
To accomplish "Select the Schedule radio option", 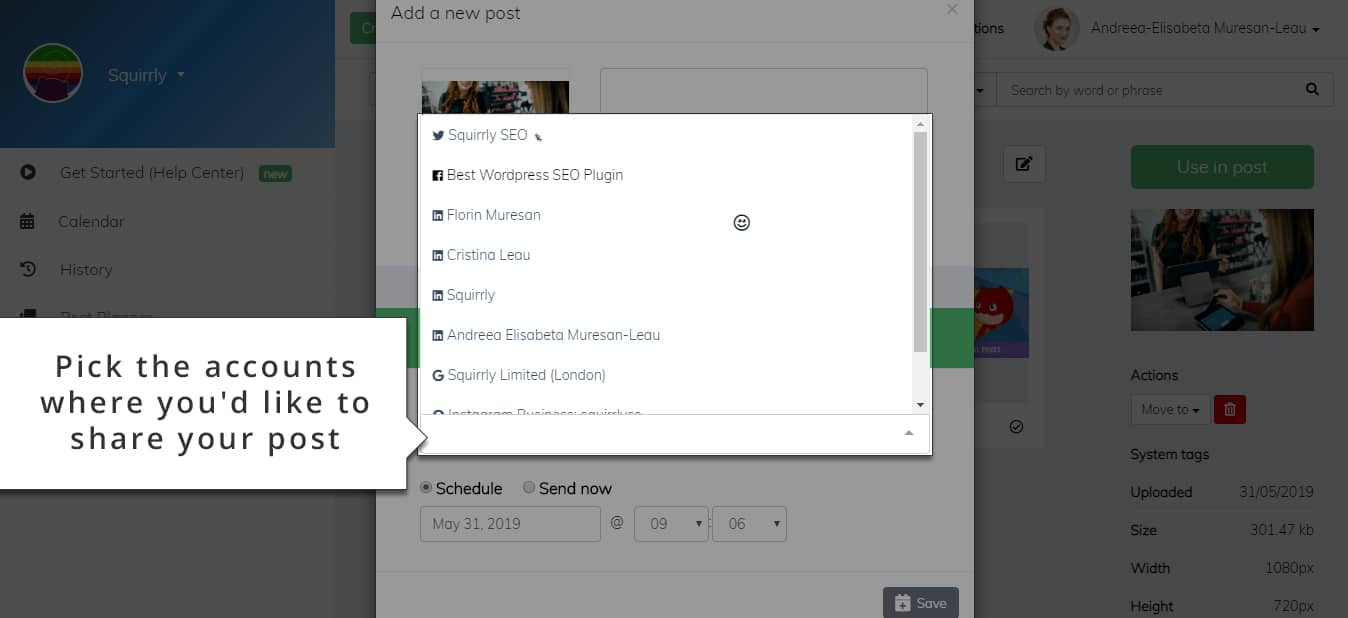I will coord(426,488).
